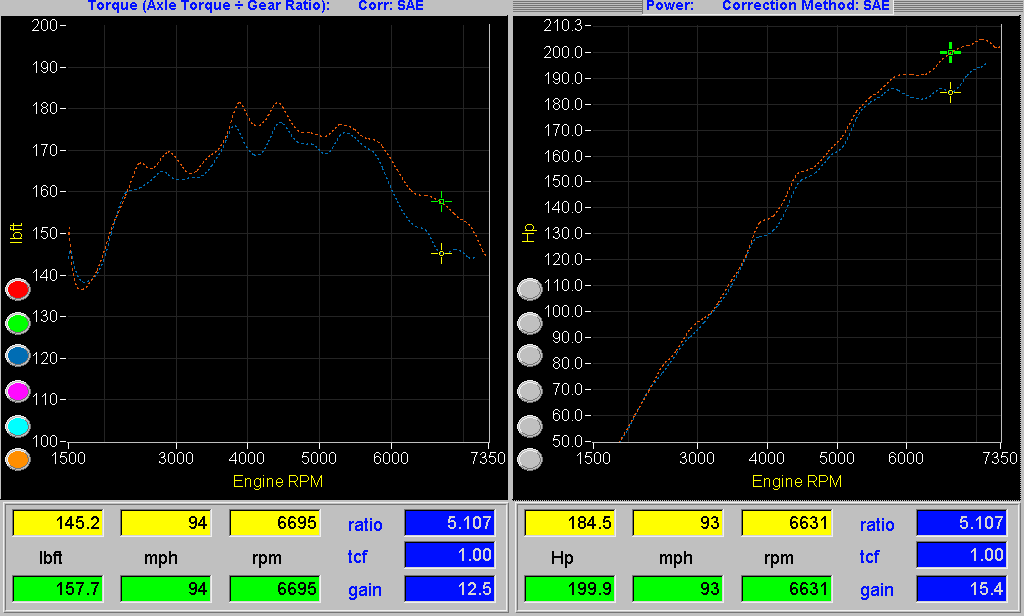The image size is (1024, 616).
Task: Click the blue run color button
Action: [x=18, y=356]
